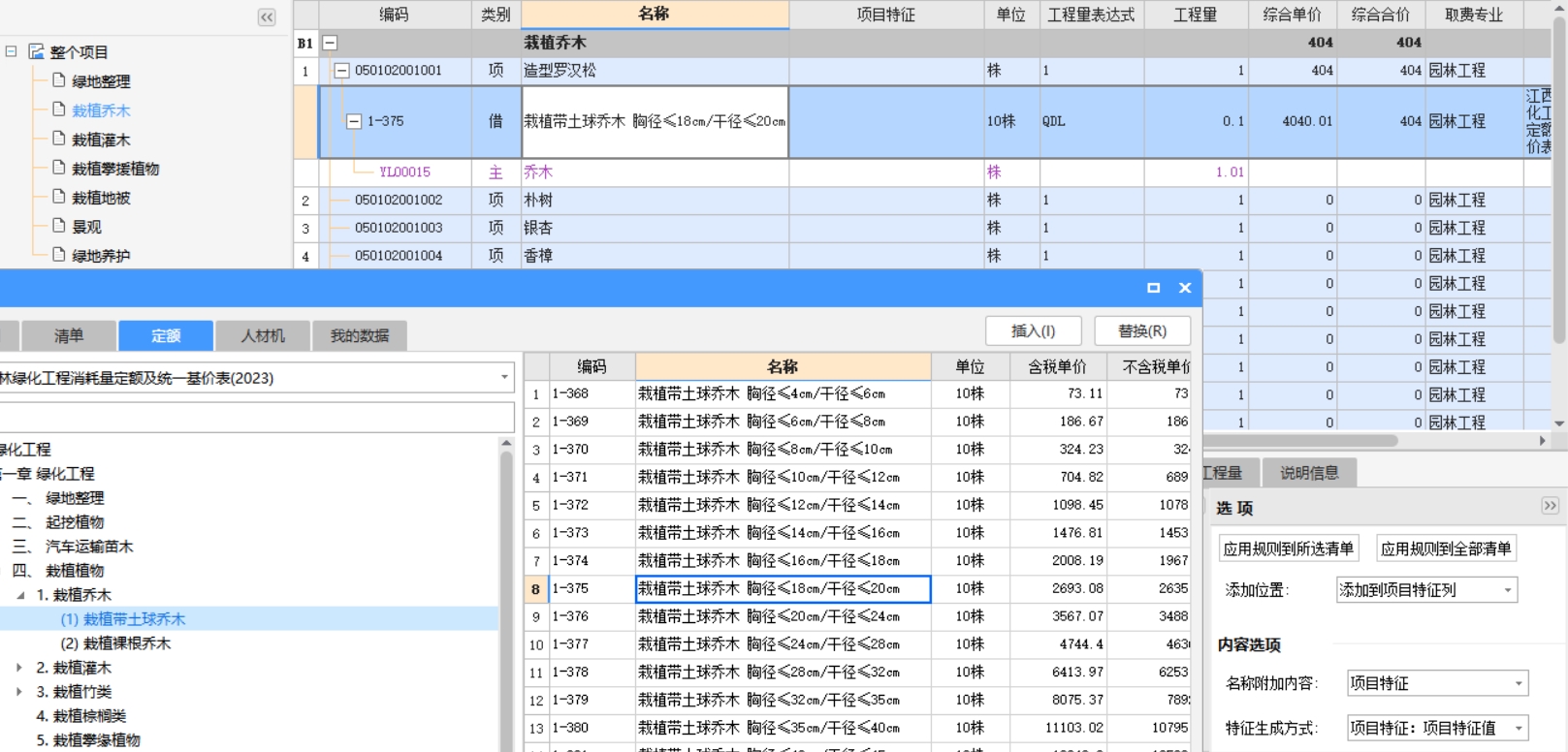The width and height of the screenshot is (1568, 752).
Task: Select 4. 栽植棕榈类 tree node
Action: tap(81, 716)
